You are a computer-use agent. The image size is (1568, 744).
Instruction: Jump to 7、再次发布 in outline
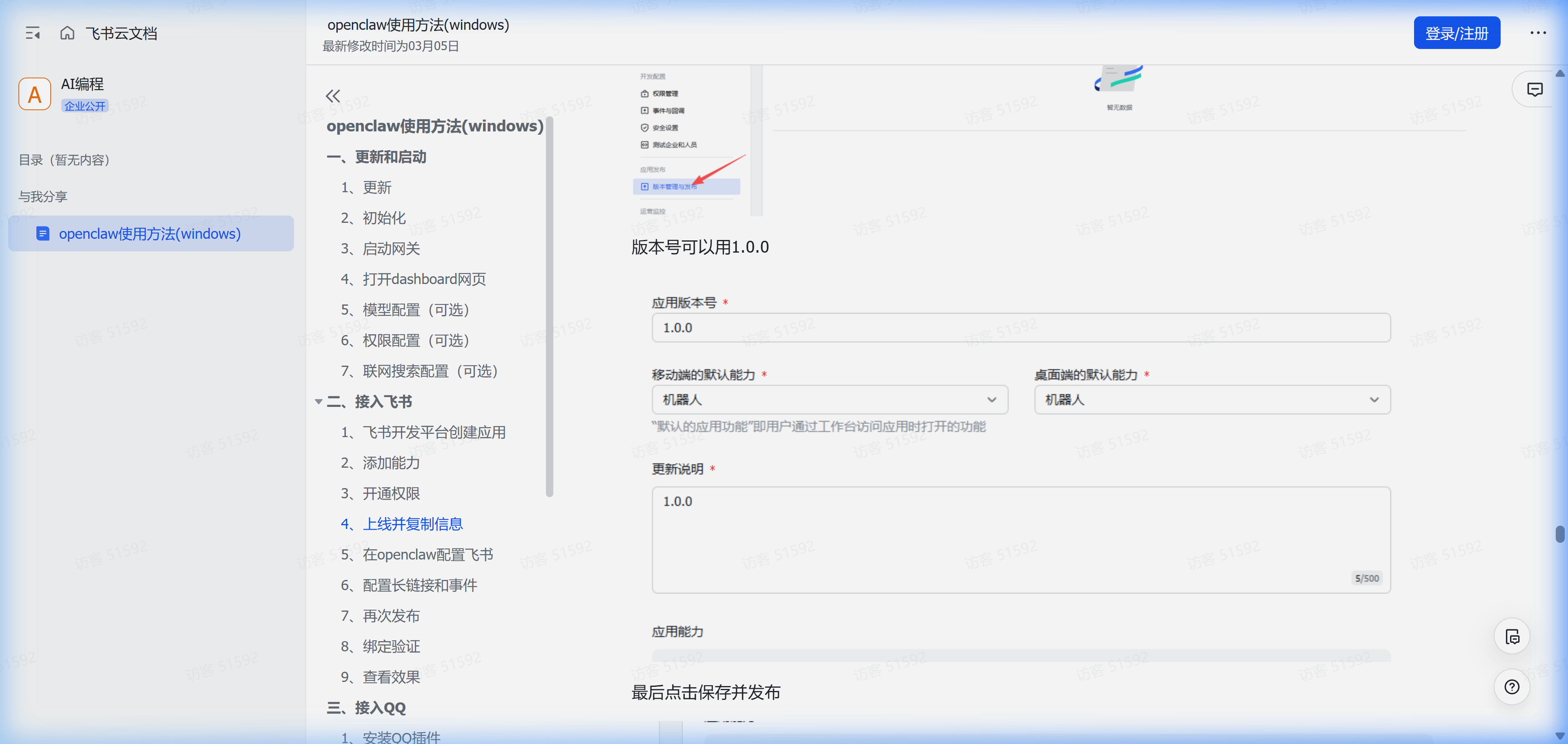tap(381, 615)
